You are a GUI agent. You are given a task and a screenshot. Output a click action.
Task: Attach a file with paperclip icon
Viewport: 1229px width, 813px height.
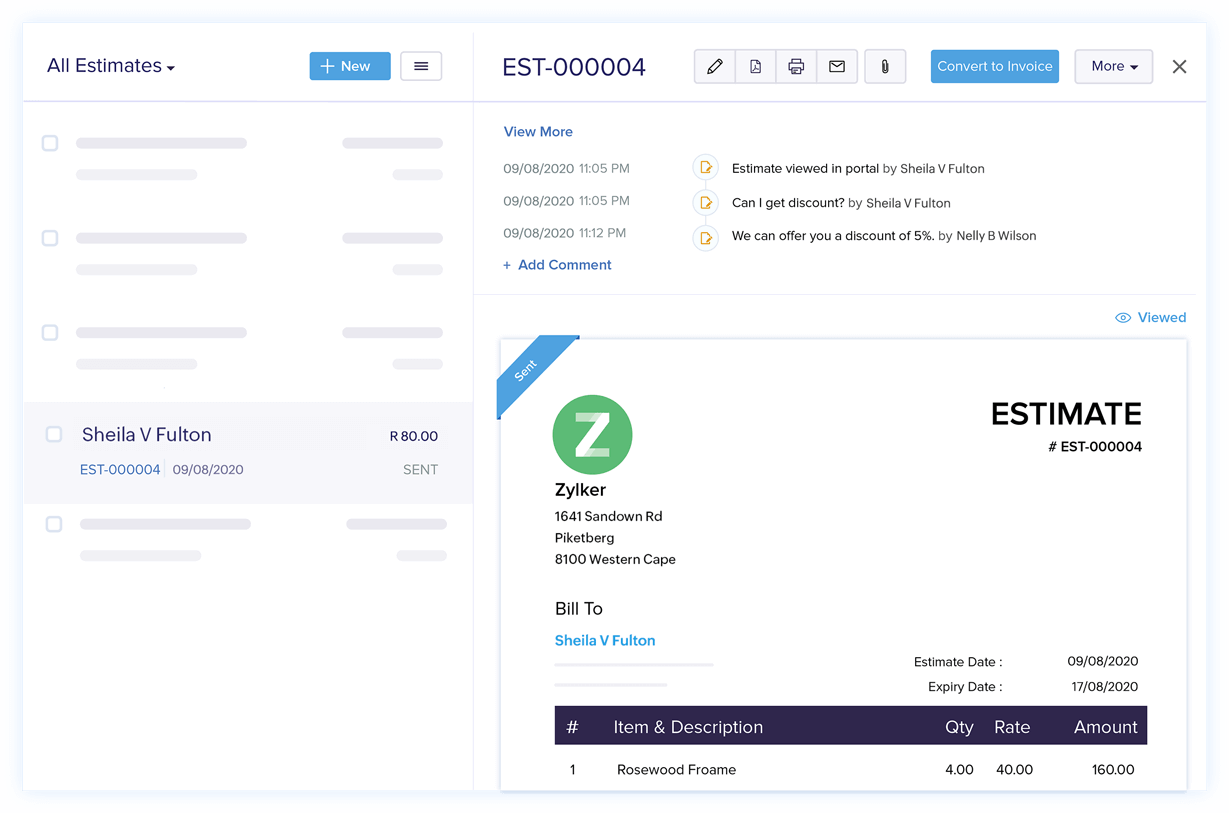tap(885, 67)
